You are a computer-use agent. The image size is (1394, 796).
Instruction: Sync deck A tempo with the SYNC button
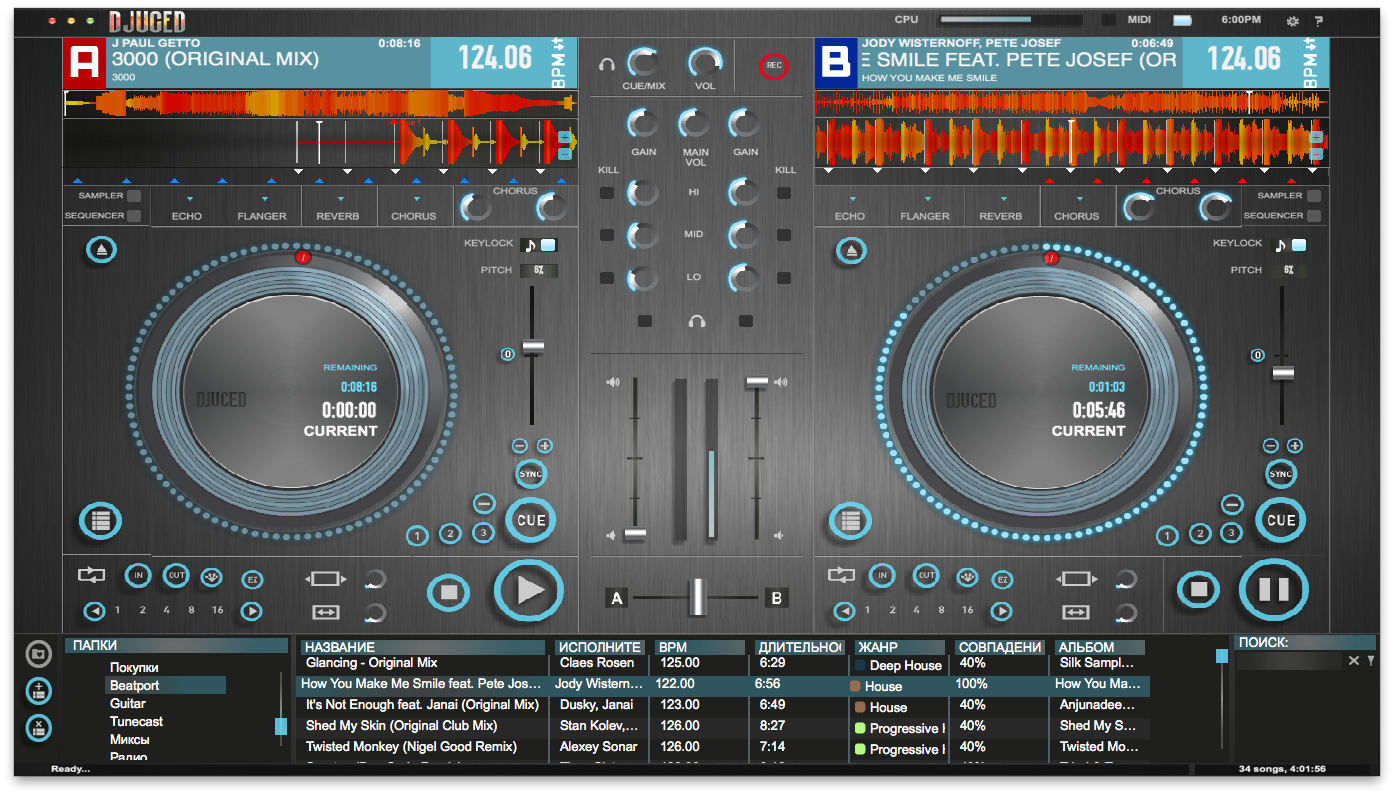pyautogui.click(x=531, y=474)
